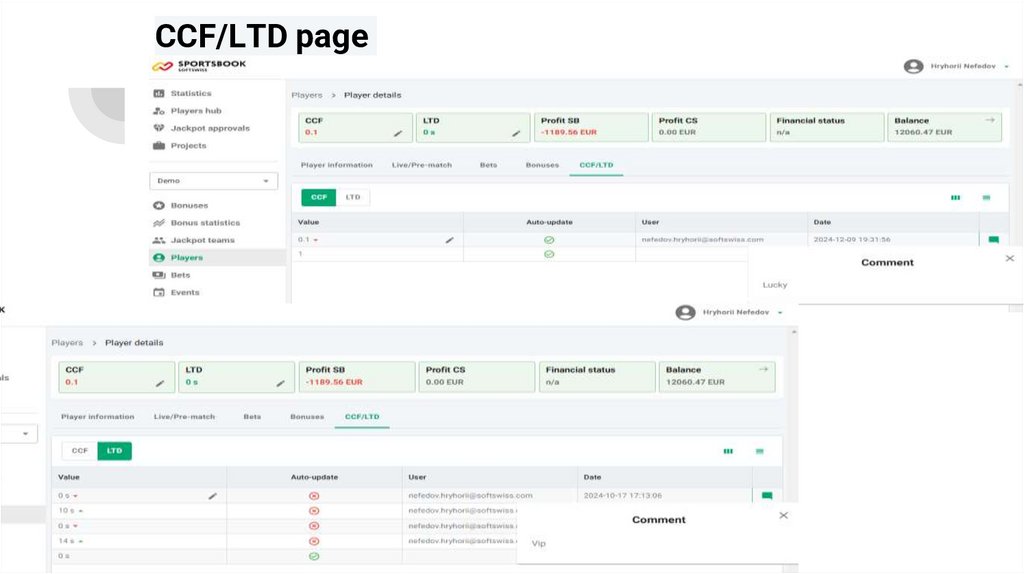Open Jackpot teams in the sidebar
Screen dimensions: 1024x574
[202, 240]
